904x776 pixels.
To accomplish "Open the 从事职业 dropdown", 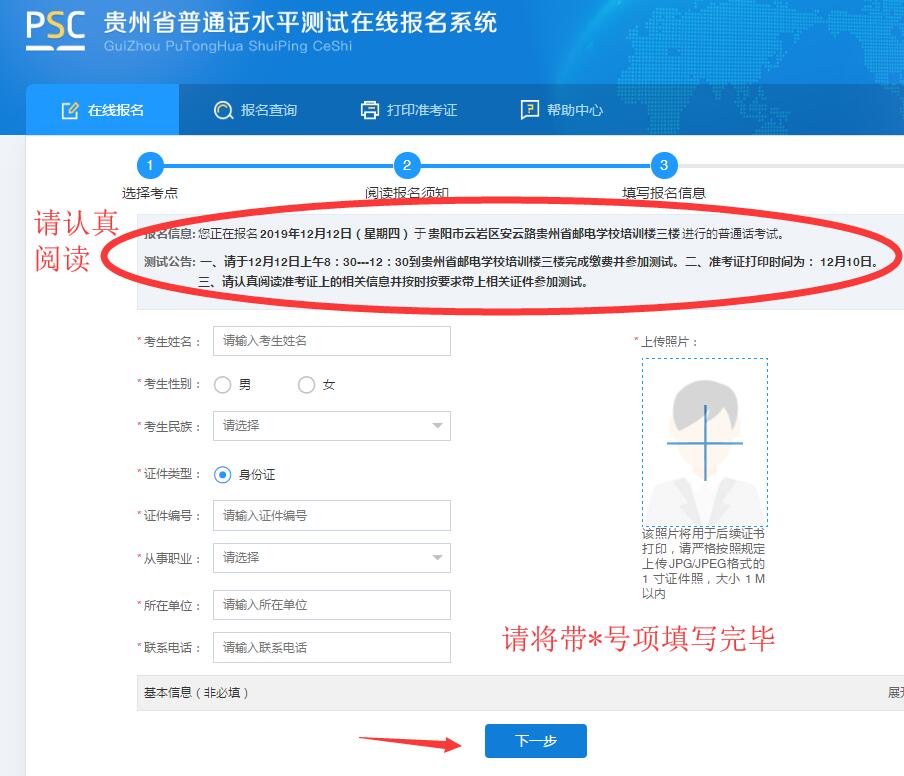I will 331,558.
